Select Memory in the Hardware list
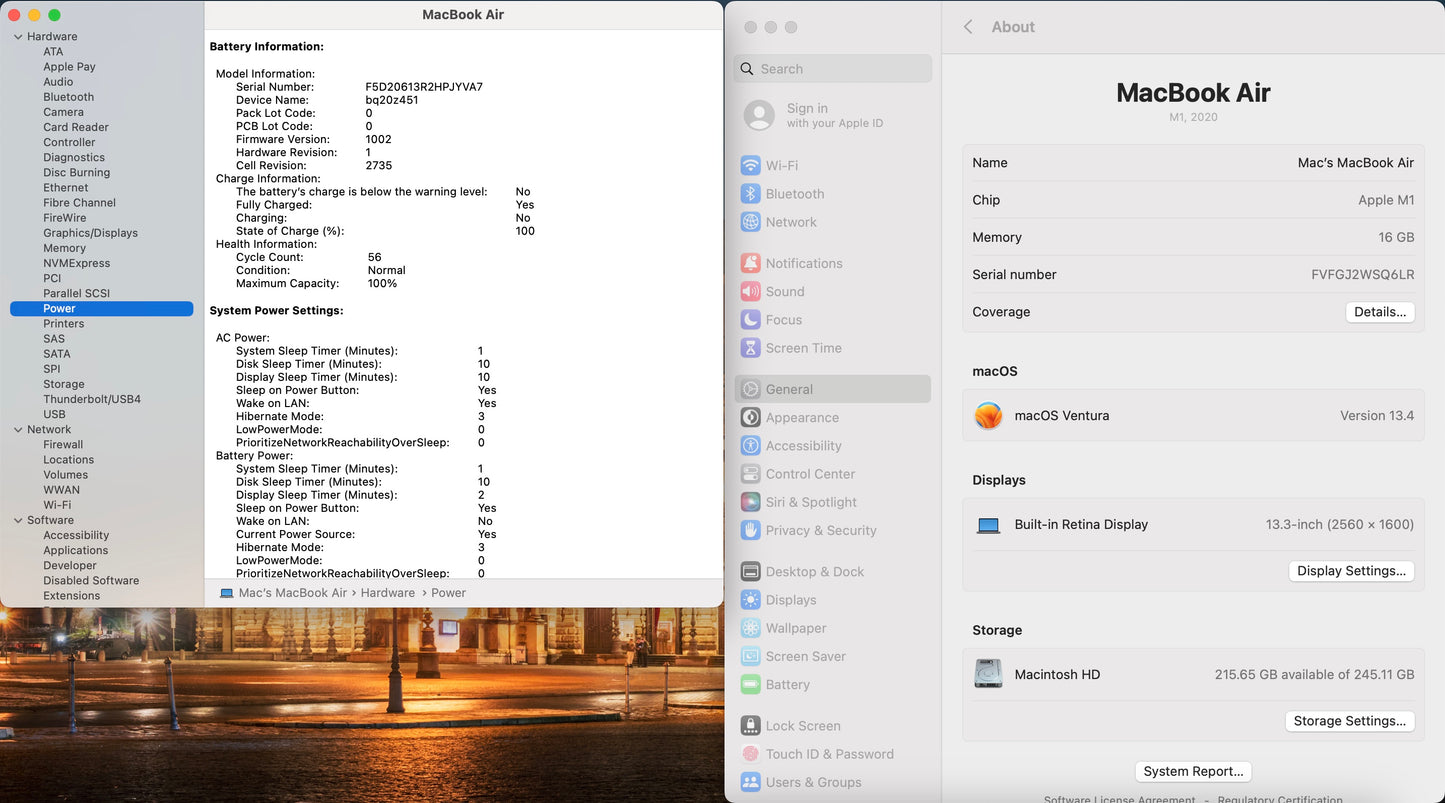Viewport: 1445px width, 803px height. point(64,248)
